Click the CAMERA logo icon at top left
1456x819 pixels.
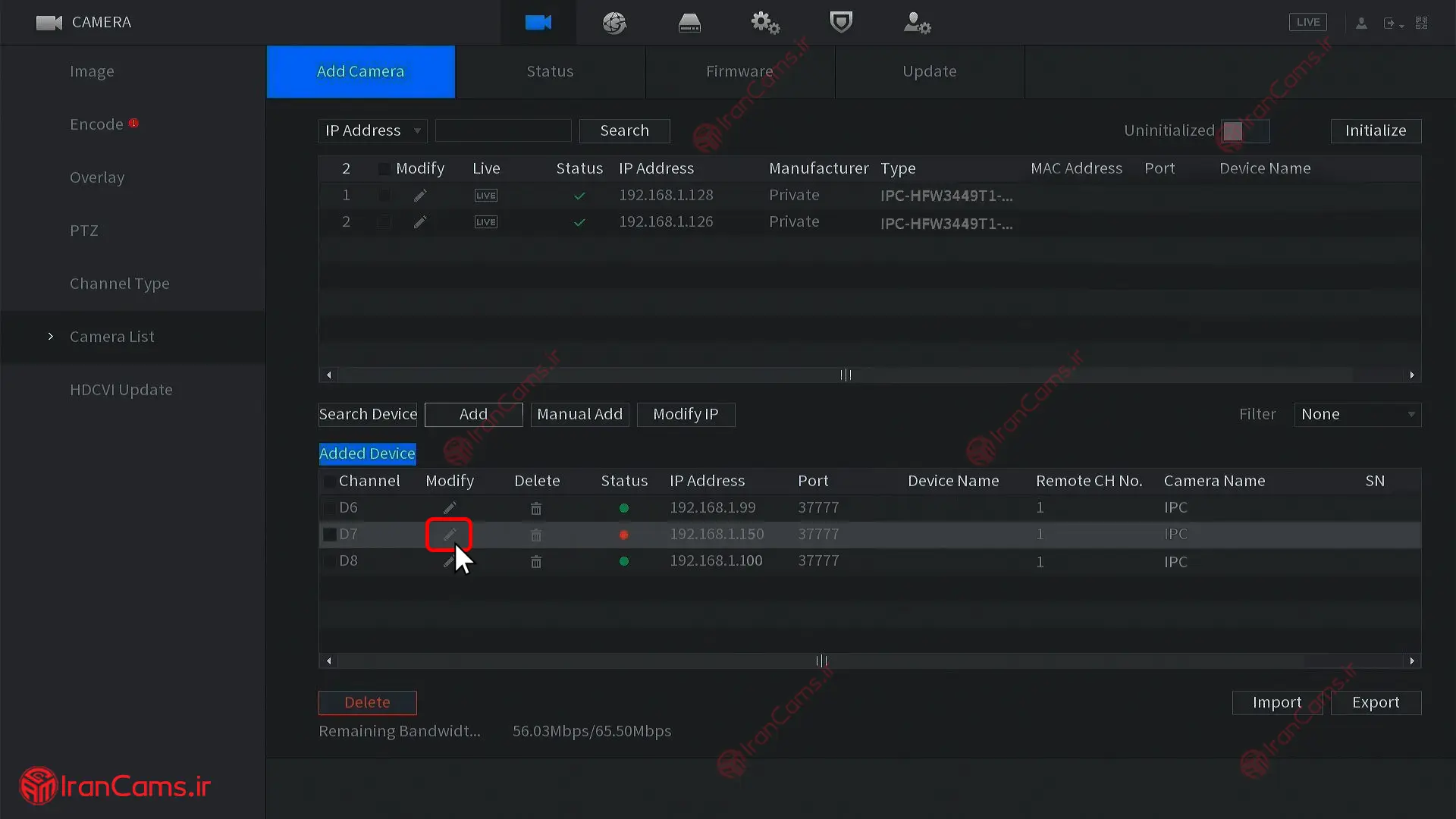point(49,23)
